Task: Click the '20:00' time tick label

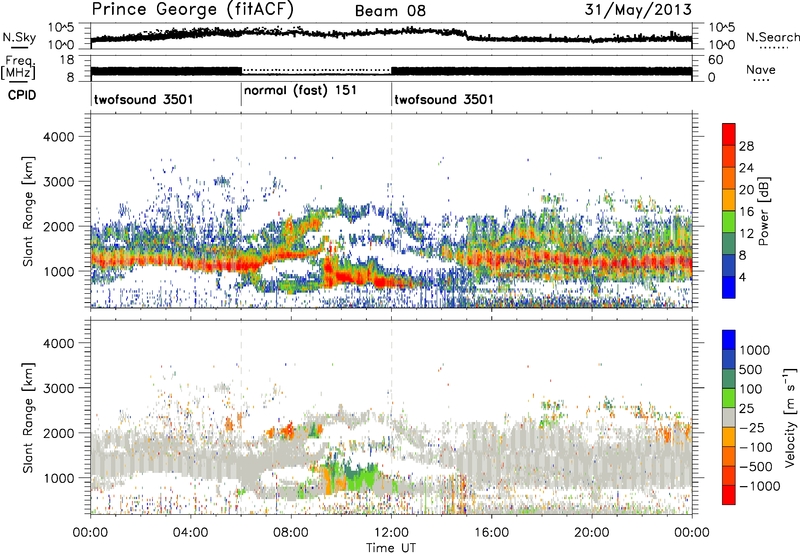Action: click(x=592, y=533)
